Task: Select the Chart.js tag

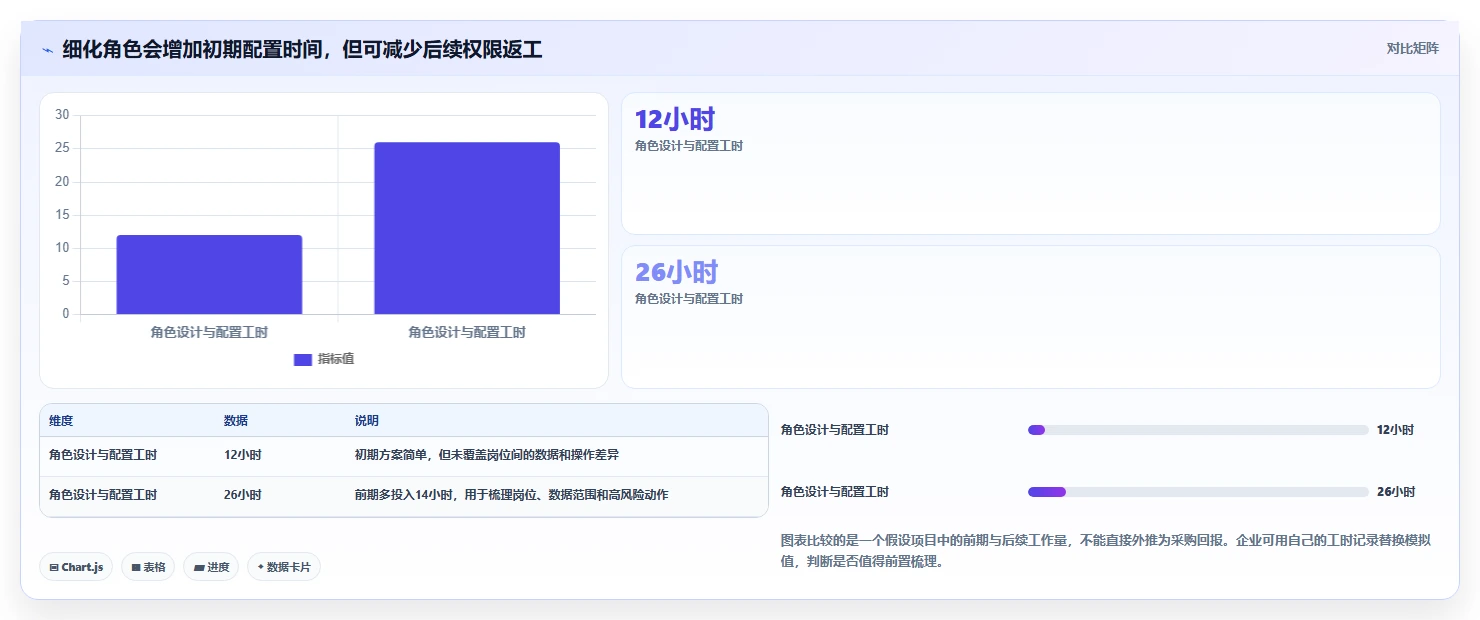Action: click(76, 567)
